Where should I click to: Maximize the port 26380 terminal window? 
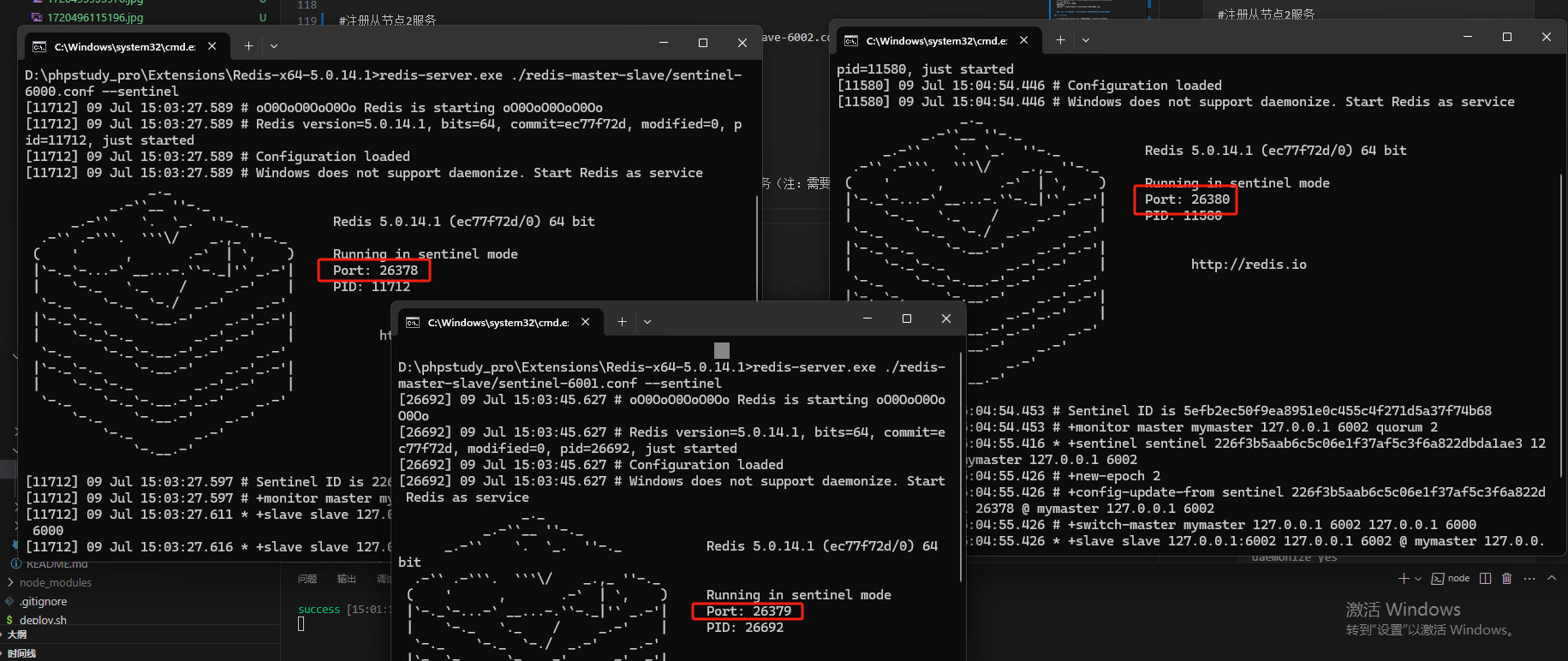pos(1507,37)
